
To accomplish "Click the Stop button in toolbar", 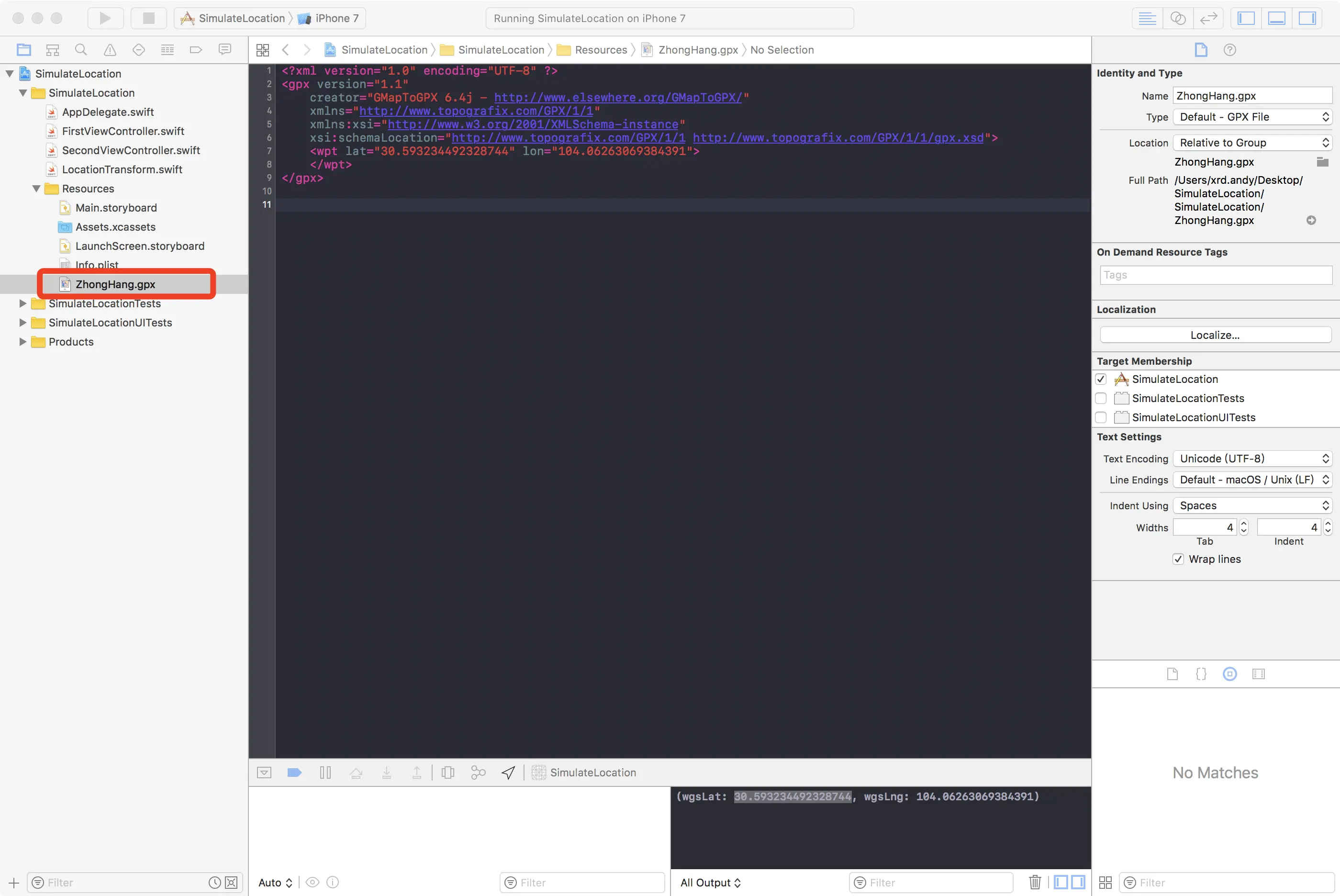I will click(148, 18).
